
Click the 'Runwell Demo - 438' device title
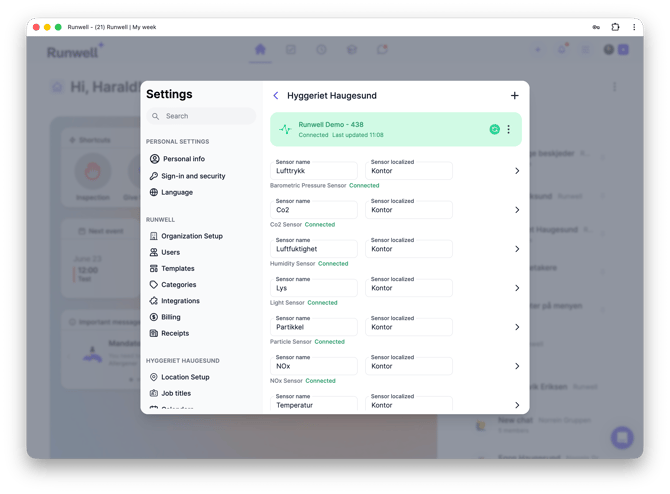331,124
